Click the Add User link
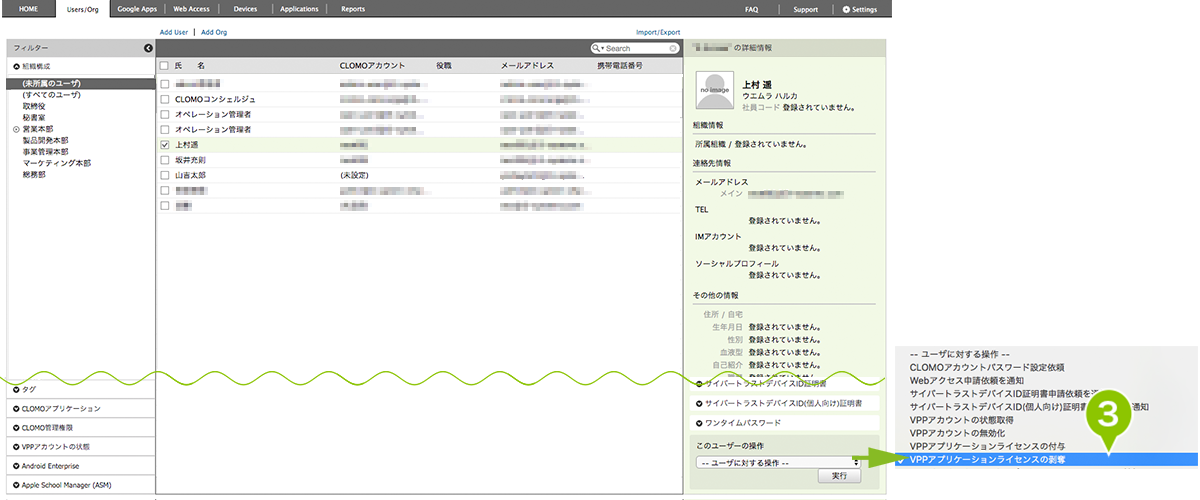 point(174,32)
